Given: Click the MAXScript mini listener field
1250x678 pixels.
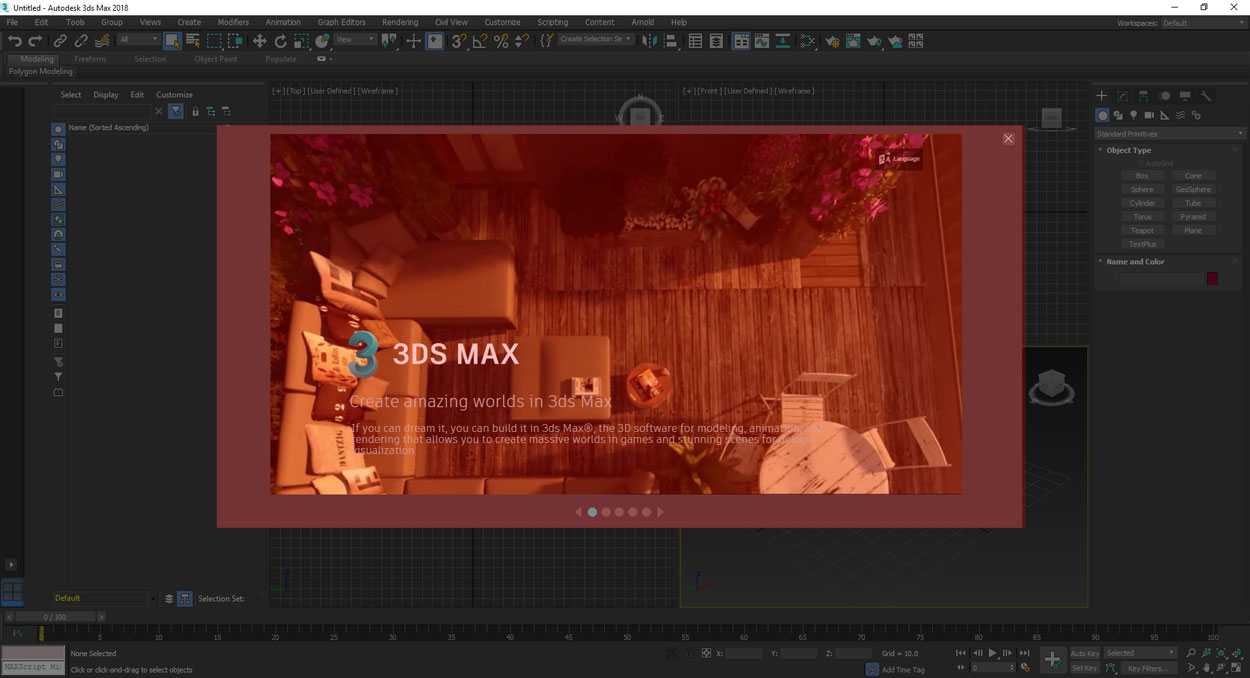Looking at the screenshot, I should (33, 667).
